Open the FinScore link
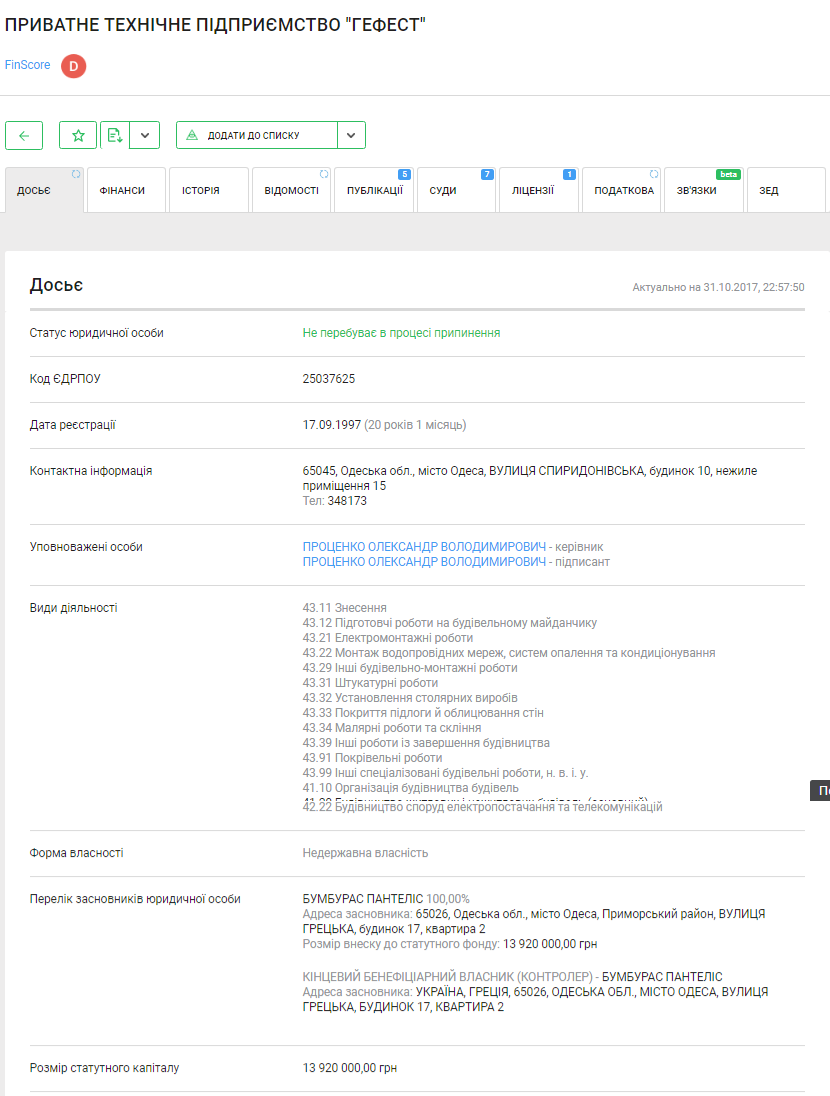830x1096 pixels. (x=27, y=65)
